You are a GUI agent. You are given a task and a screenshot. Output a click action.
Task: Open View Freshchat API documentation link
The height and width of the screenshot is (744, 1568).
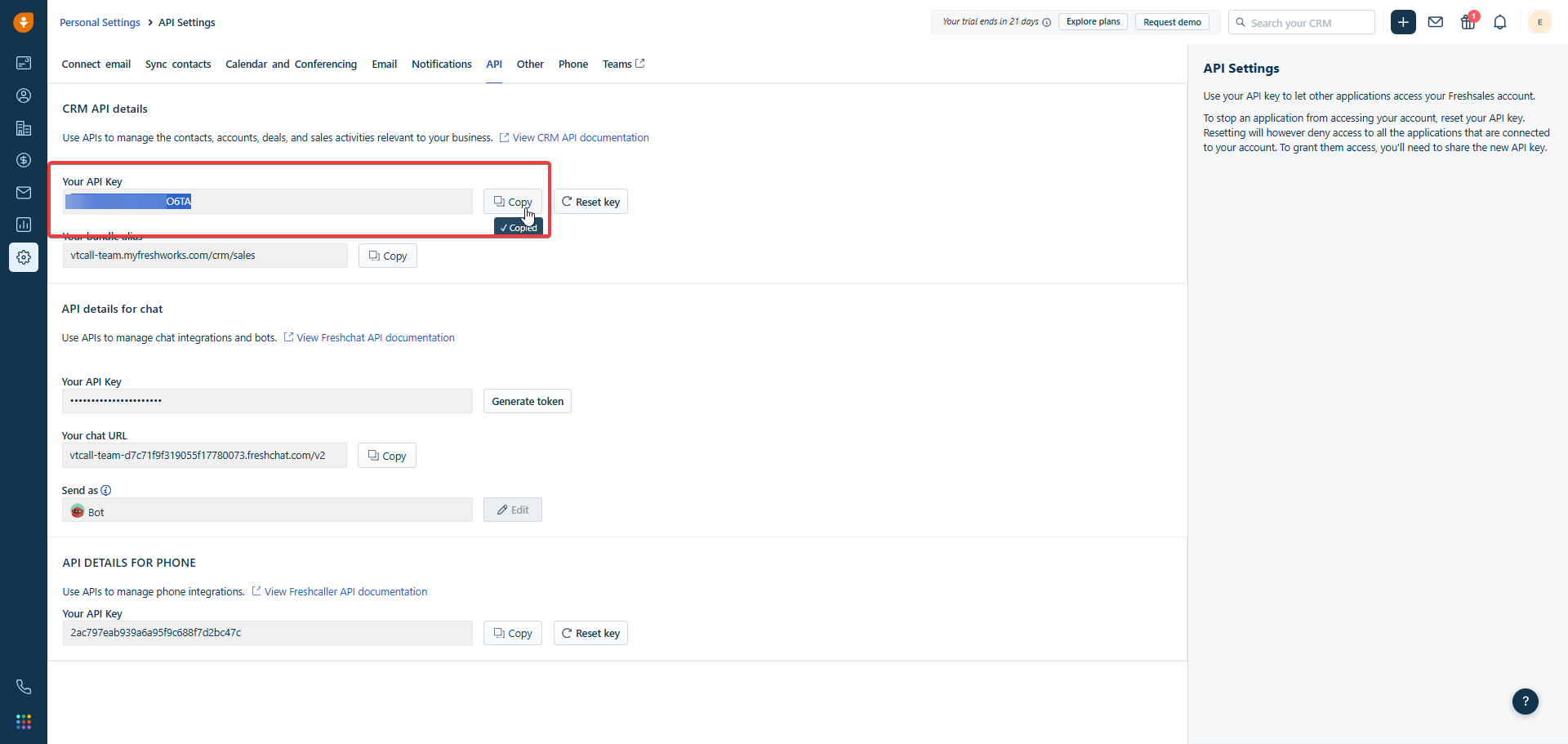pyautogui.click(x=369, y=337)
